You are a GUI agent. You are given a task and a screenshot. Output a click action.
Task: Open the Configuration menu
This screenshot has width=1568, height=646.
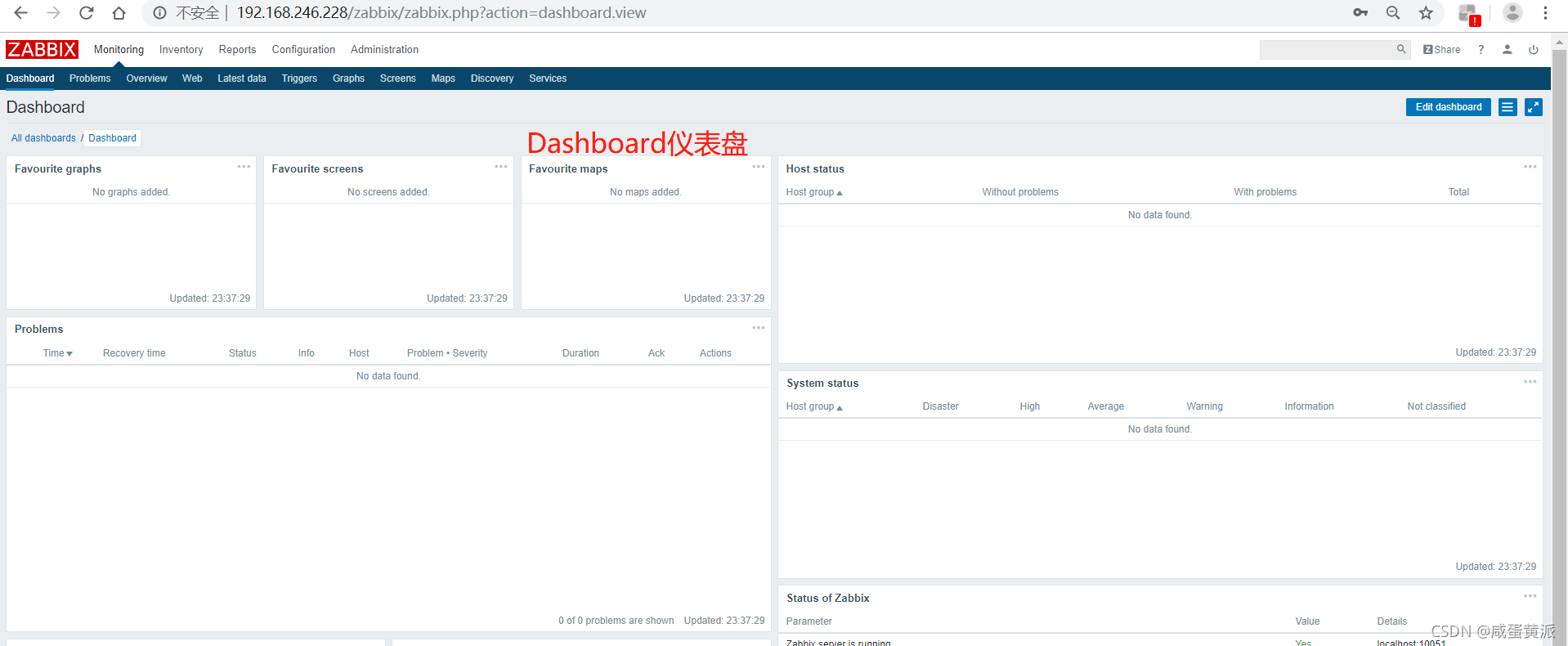(x=303, y=50)
